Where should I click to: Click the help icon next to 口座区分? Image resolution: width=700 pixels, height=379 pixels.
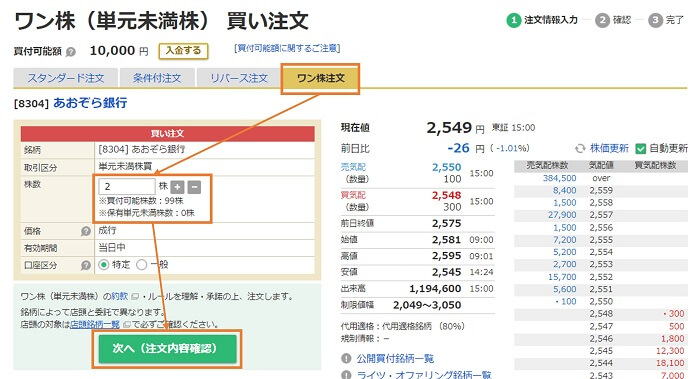86,265
